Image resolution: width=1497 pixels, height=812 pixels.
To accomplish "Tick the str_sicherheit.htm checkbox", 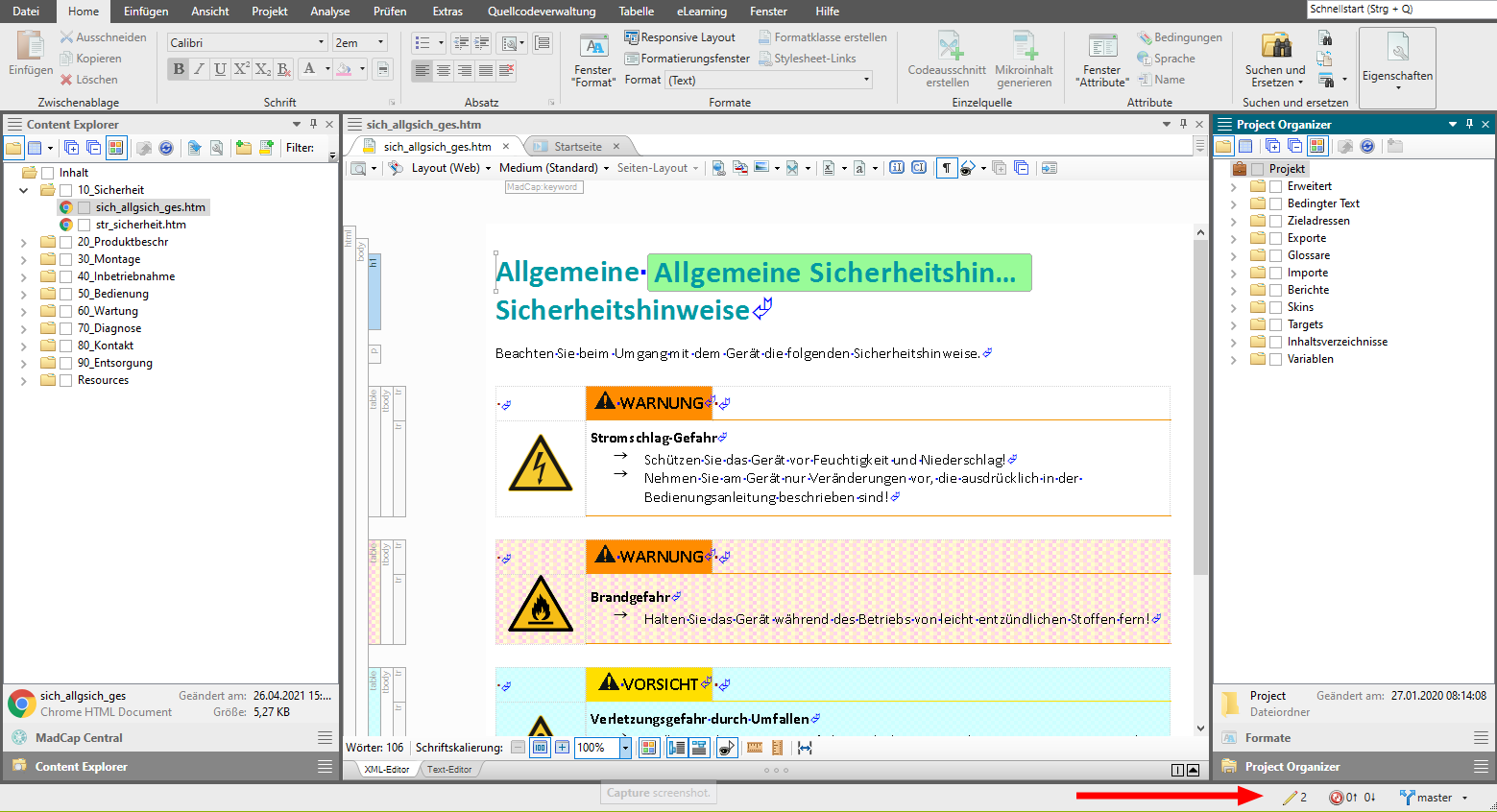I will [85, 225].
